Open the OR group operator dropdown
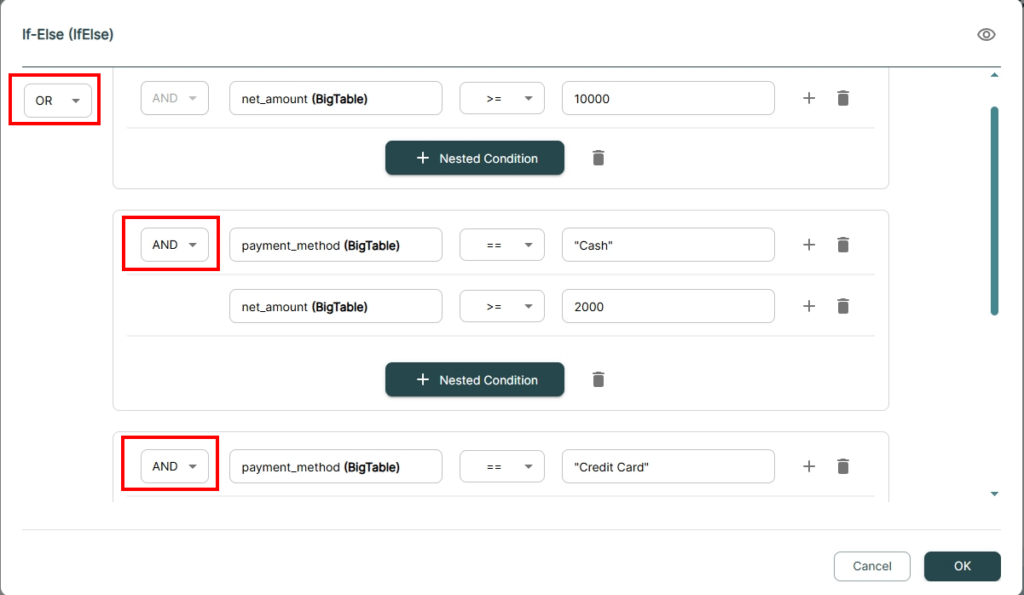The width and height of the screenshot is (1024, 595). coord(57,101)
